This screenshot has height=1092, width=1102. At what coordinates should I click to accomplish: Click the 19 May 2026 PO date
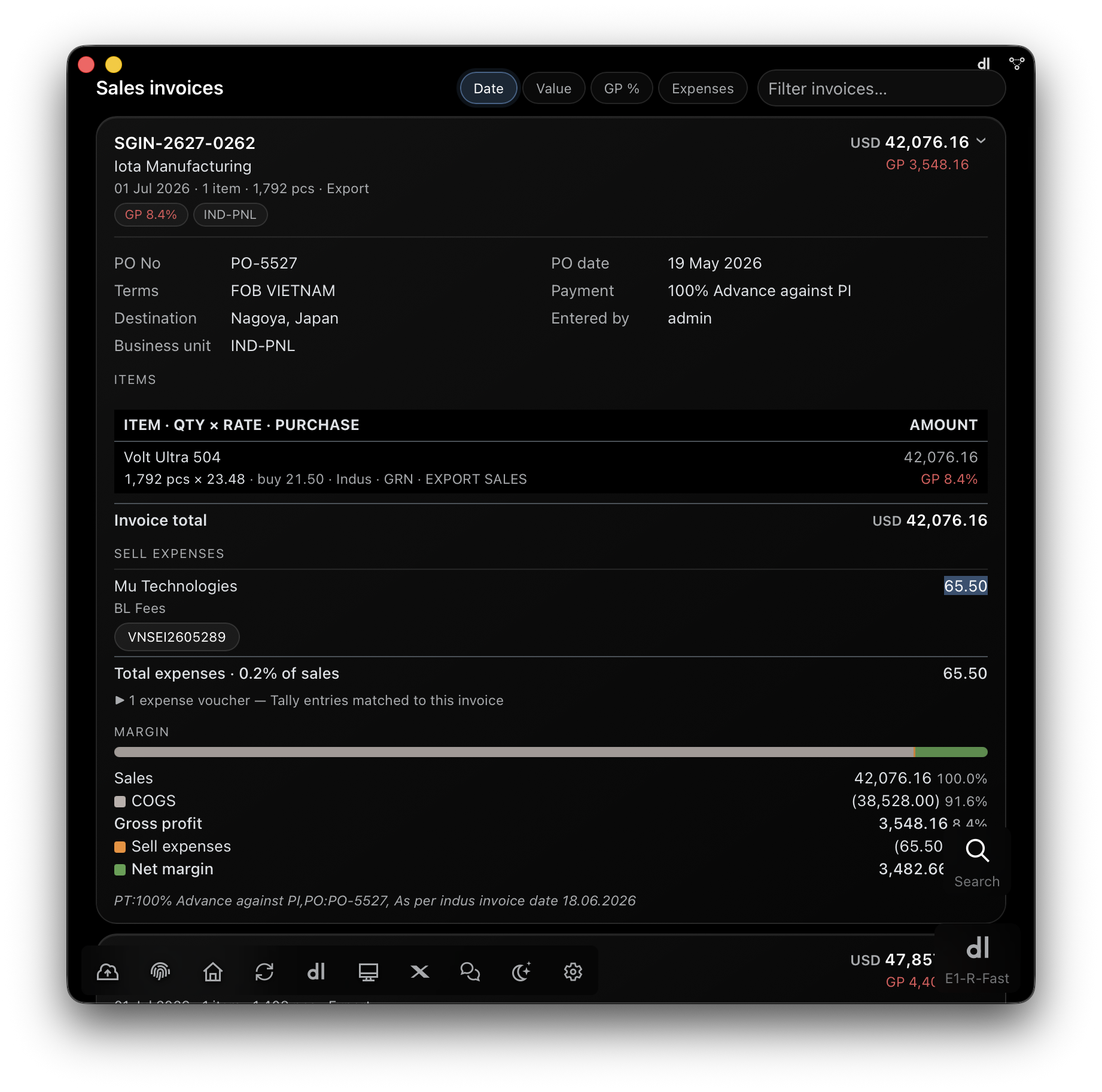(x=714, y=263)
